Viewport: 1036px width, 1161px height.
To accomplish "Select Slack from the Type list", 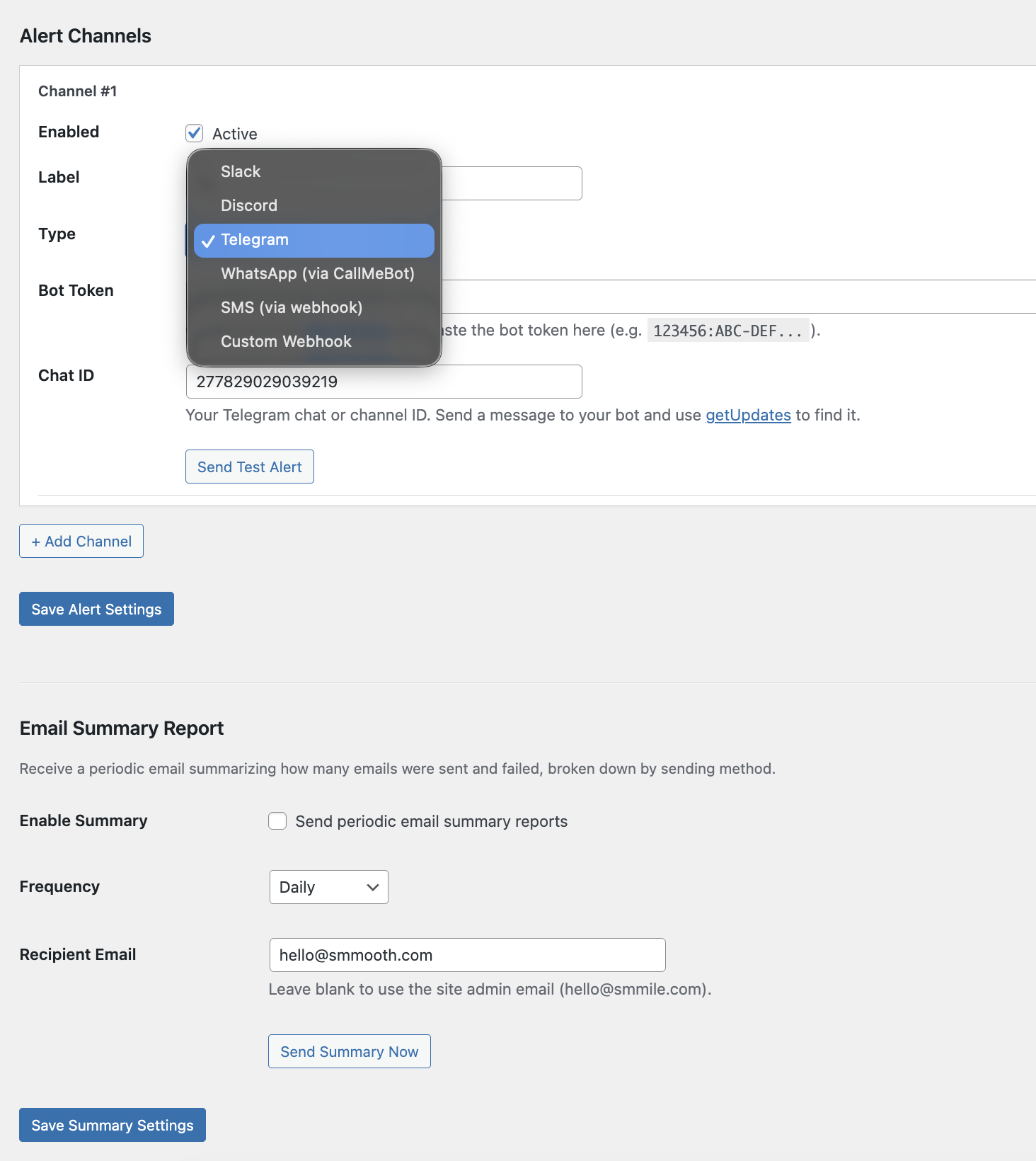I will point(241,171).
